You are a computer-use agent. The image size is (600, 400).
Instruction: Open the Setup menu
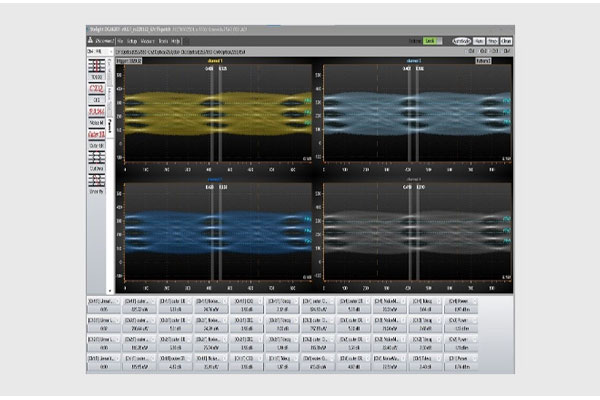pyautogui.click(x=132, y=41)
